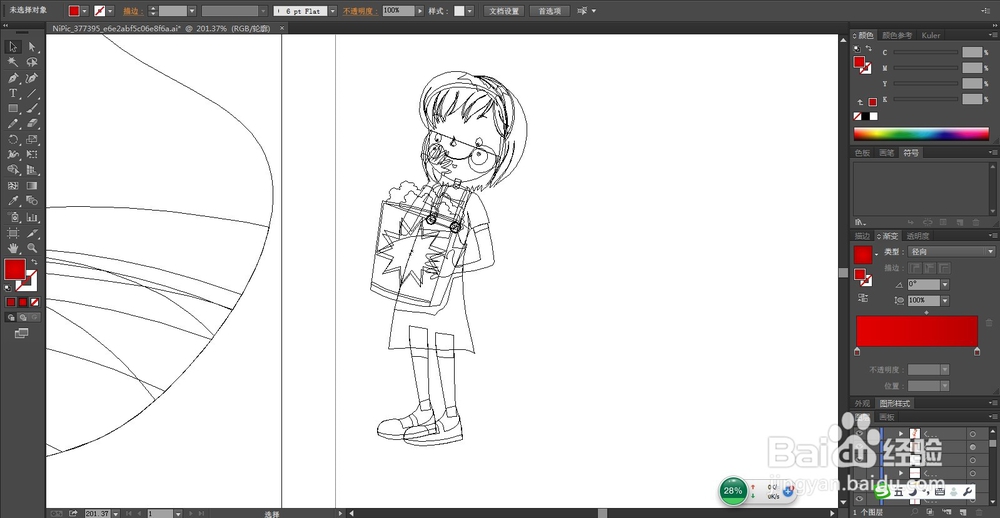Open the style (样式) dropdown
The width and height of the screenshot is (1000, 518).
[x=470, y=11]
